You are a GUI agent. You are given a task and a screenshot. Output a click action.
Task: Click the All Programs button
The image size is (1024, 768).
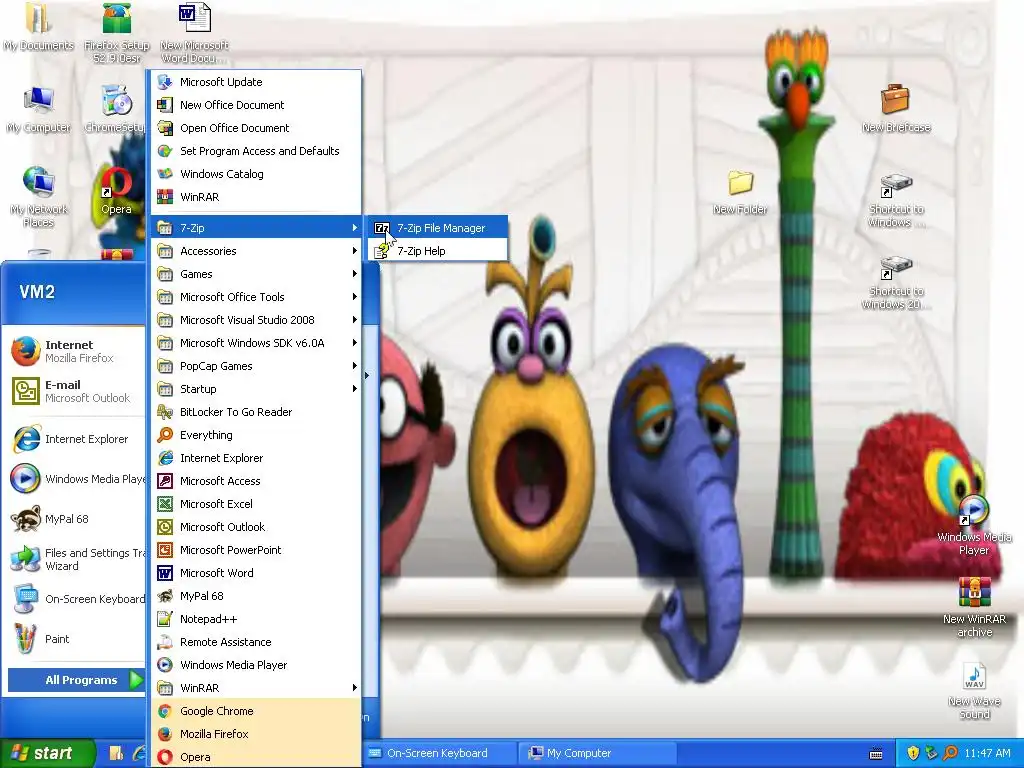tap(76, 680)
